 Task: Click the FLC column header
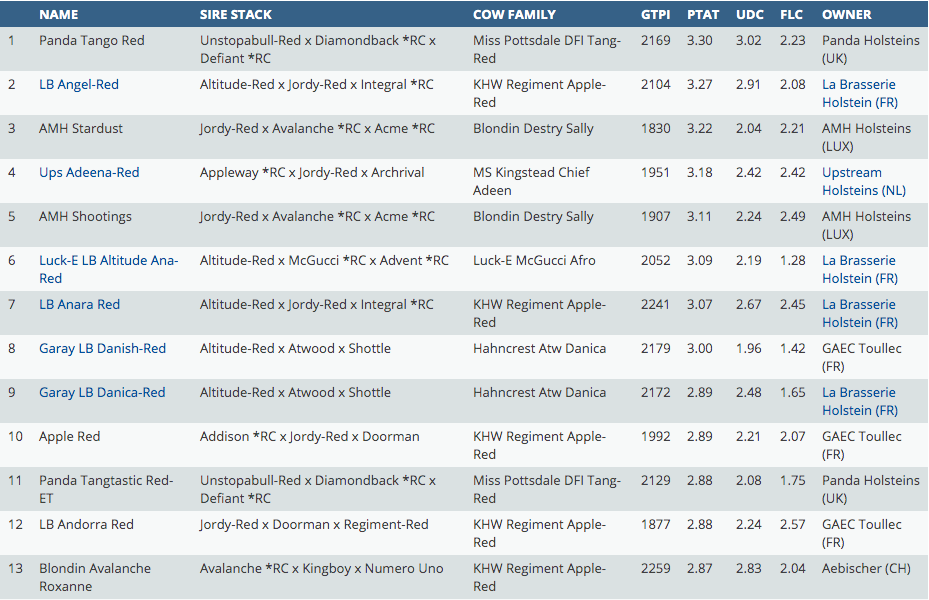click(x=792, y=15)
